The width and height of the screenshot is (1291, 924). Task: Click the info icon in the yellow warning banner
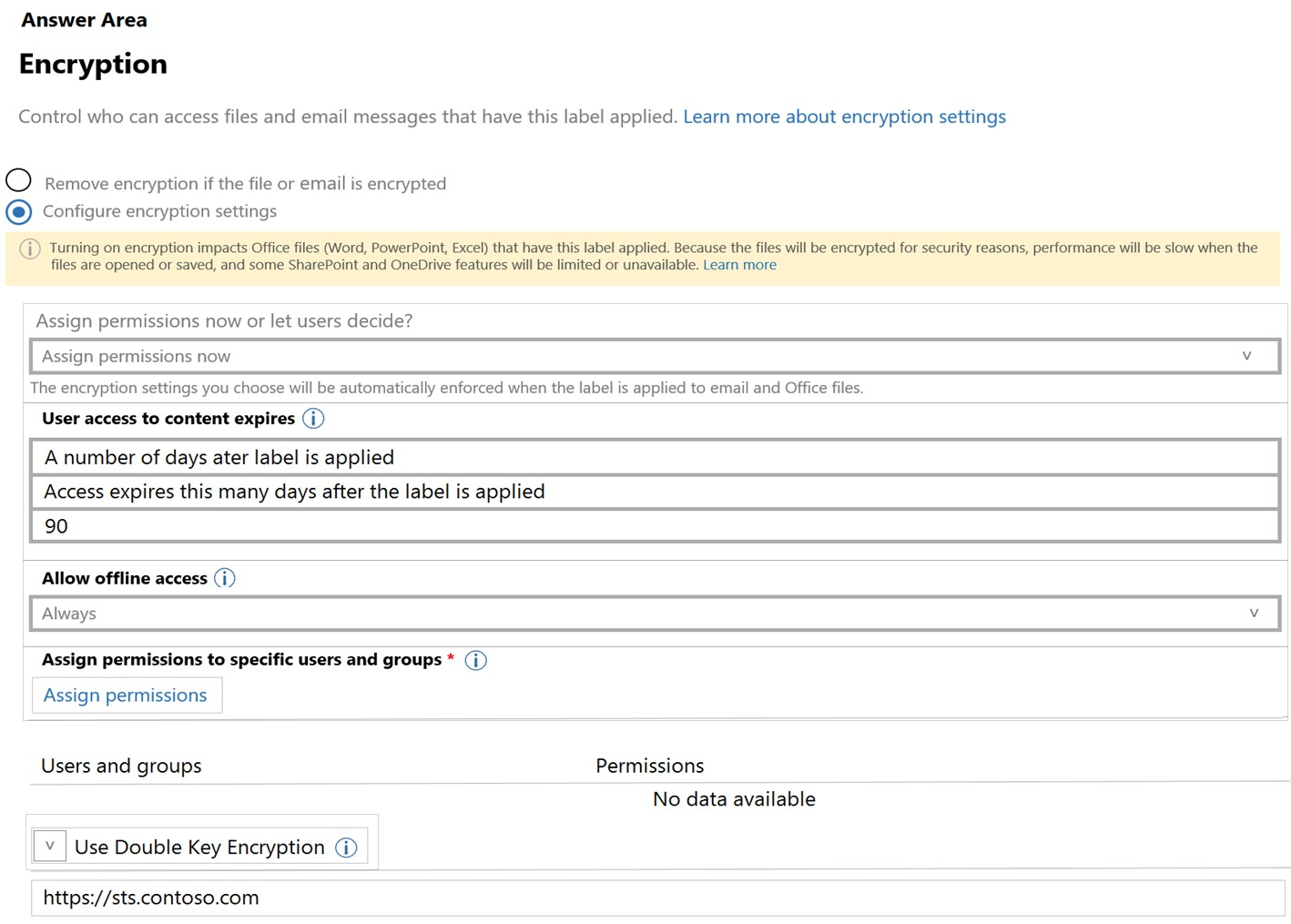pos(30,249)
